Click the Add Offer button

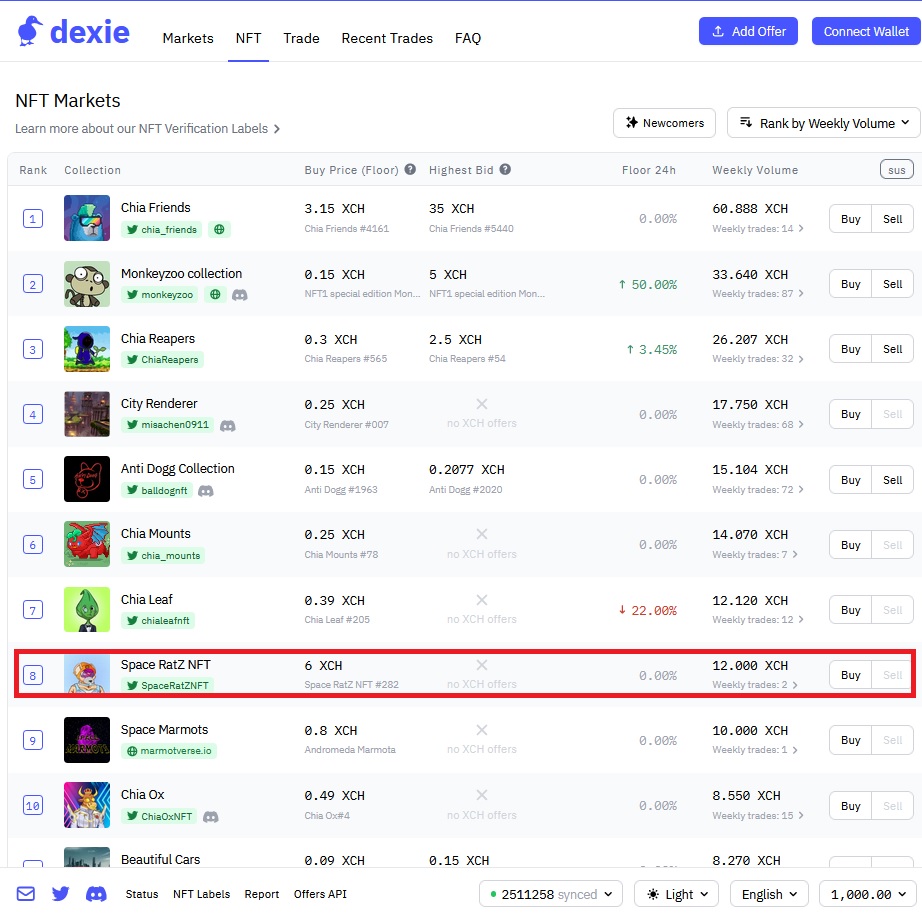tap(748, 31)
